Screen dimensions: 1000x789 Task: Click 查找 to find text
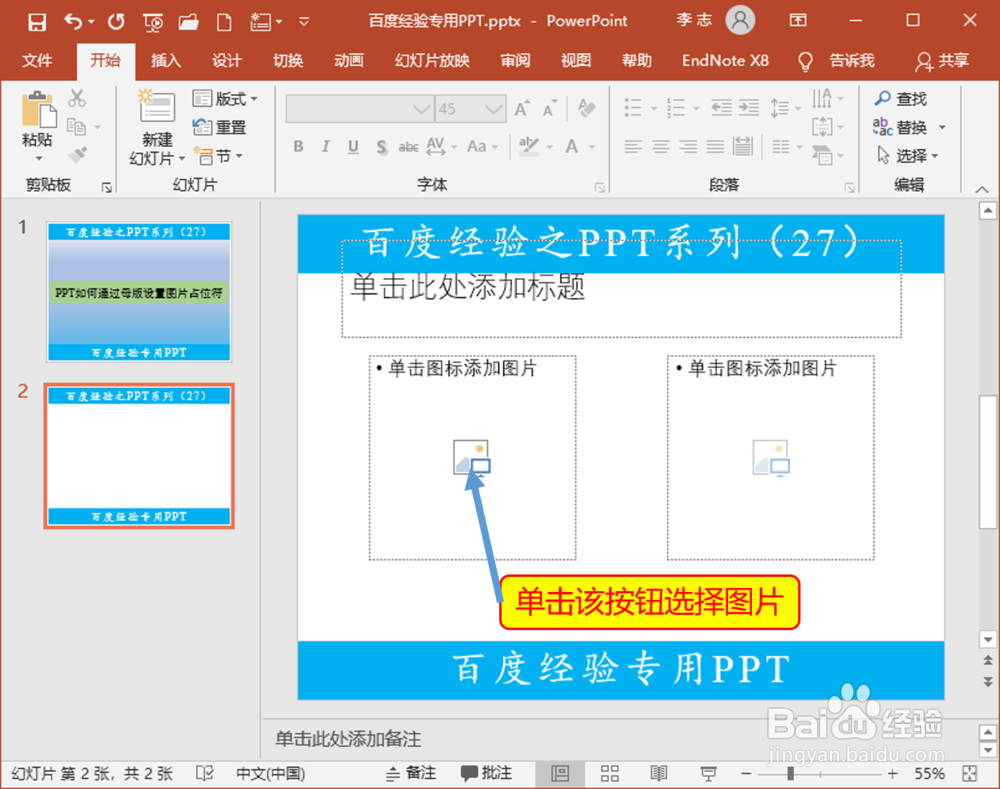(901, 99)
